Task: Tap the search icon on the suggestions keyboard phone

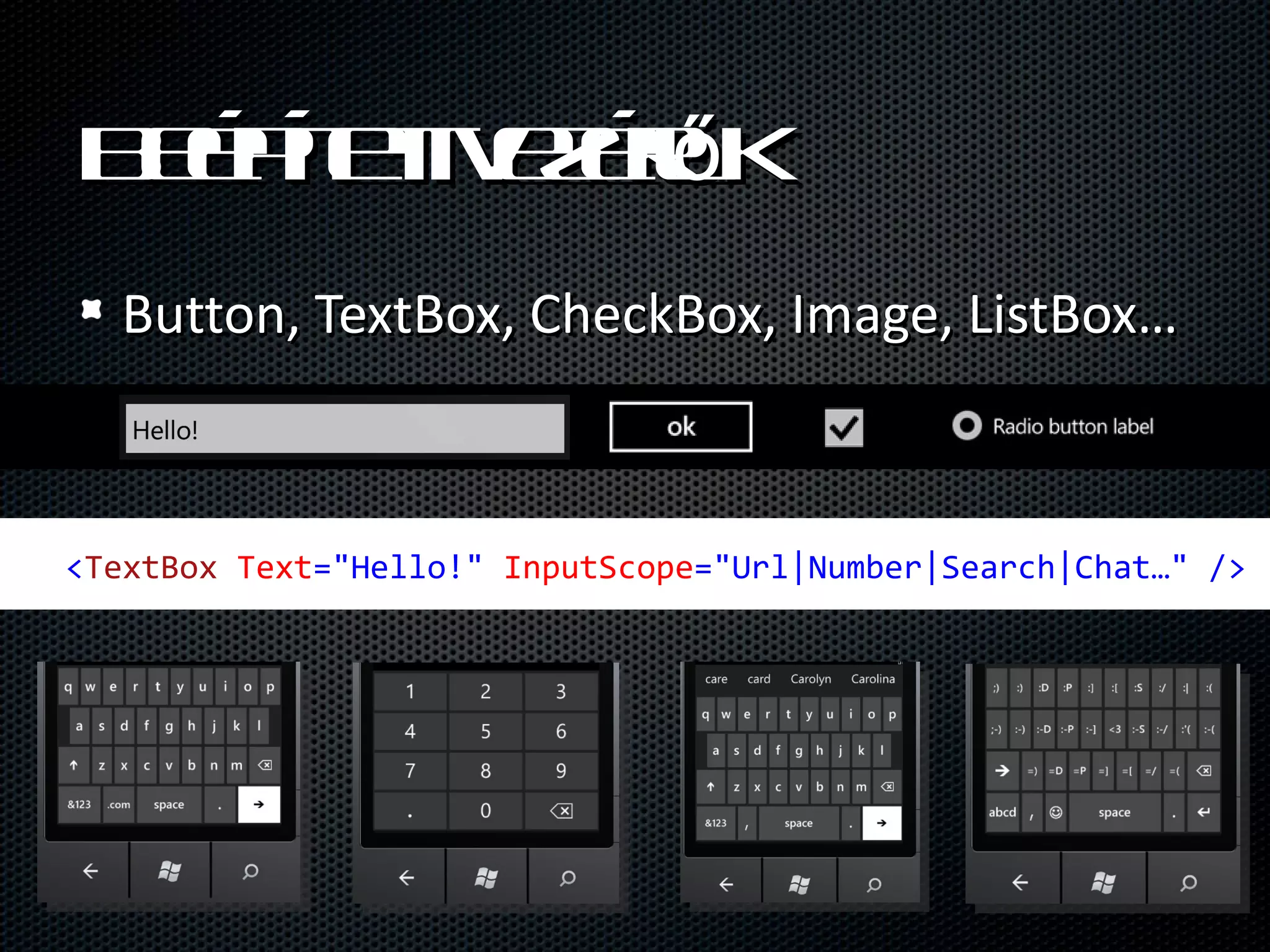Action: [874, 884]
